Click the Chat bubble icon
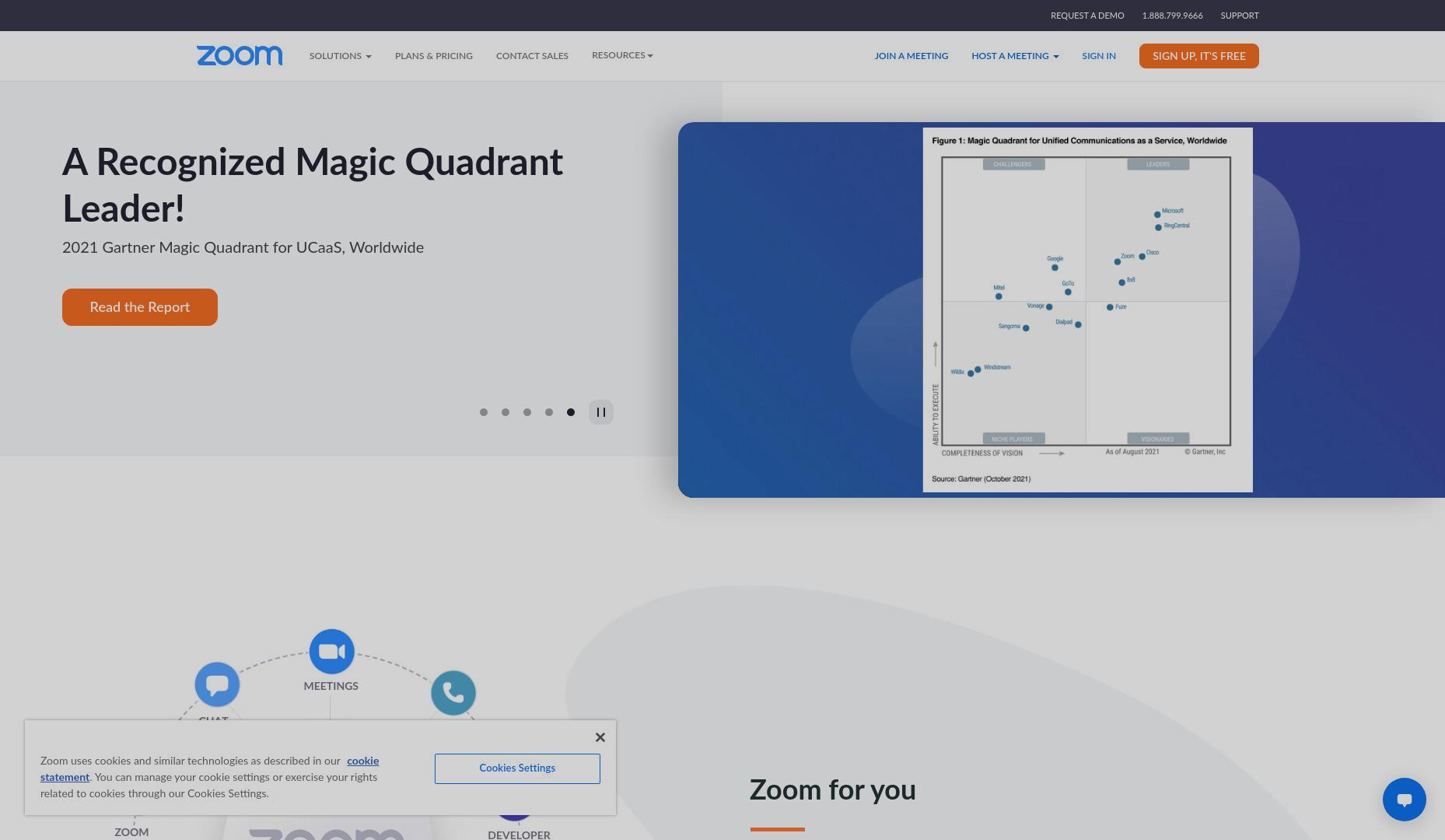 tap(217, 684)
